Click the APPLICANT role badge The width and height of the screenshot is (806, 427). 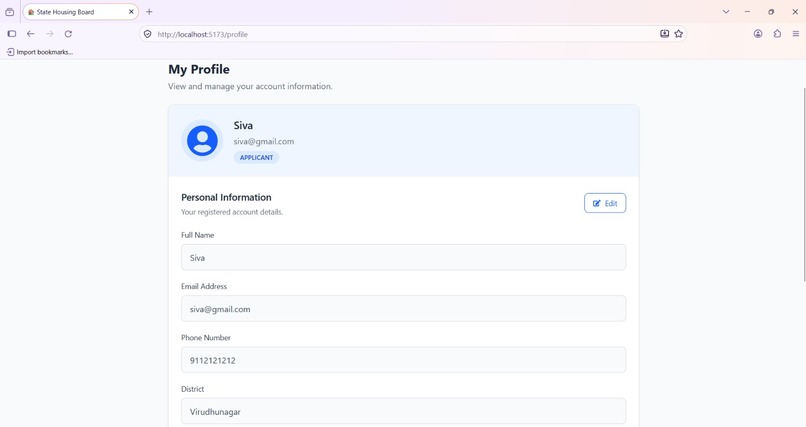pos(256,158)
